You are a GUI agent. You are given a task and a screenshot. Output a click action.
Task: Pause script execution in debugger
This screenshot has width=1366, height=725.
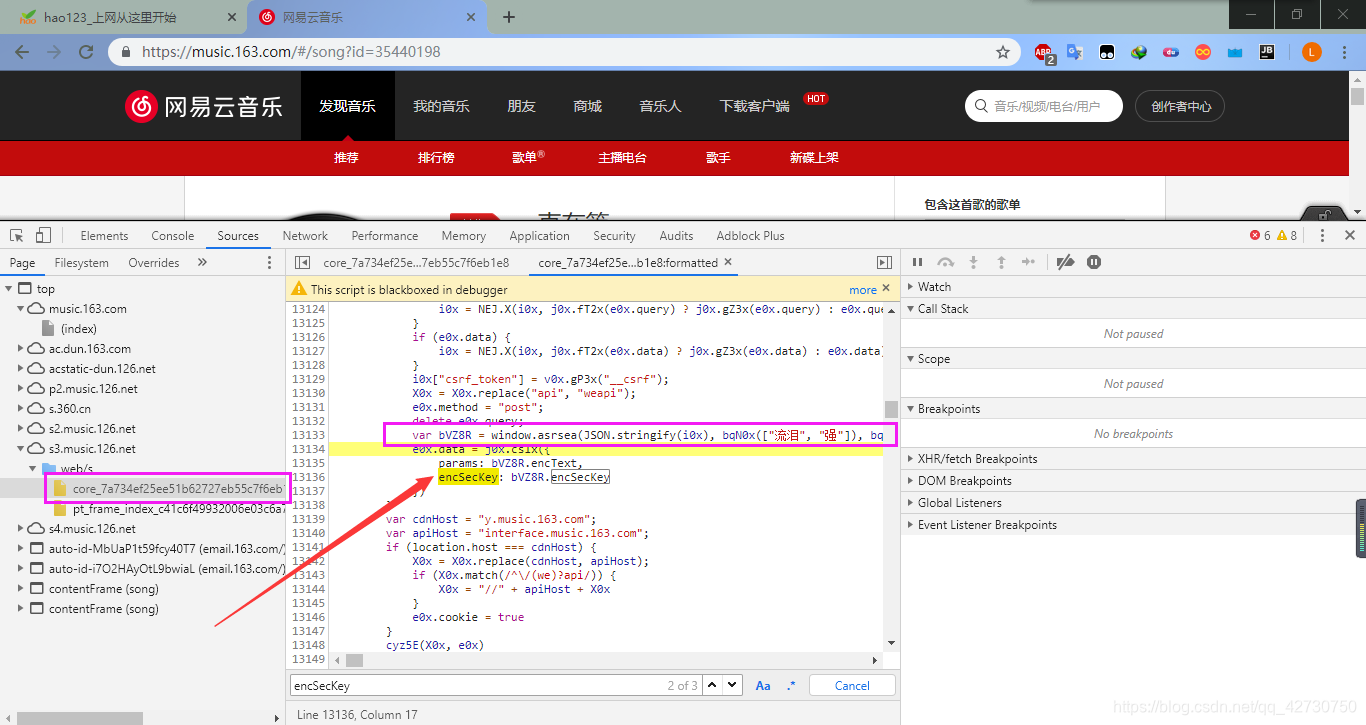(917, 262)
